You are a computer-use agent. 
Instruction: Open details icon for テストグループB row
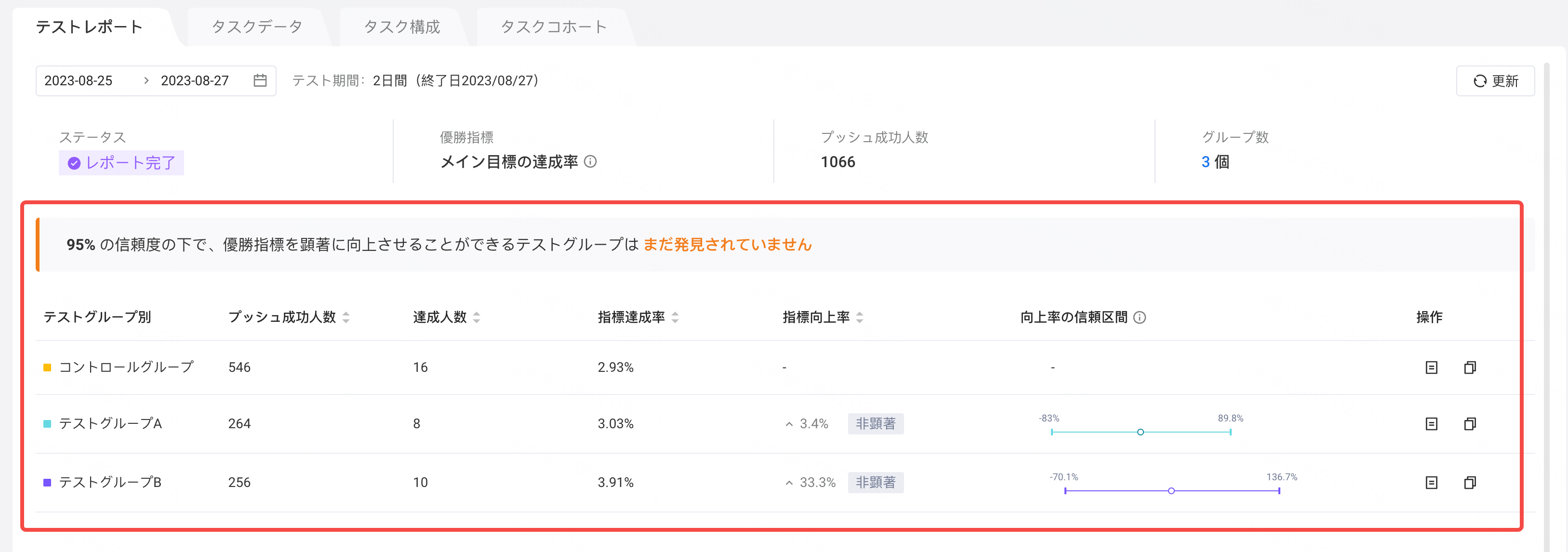(1431, 483)
